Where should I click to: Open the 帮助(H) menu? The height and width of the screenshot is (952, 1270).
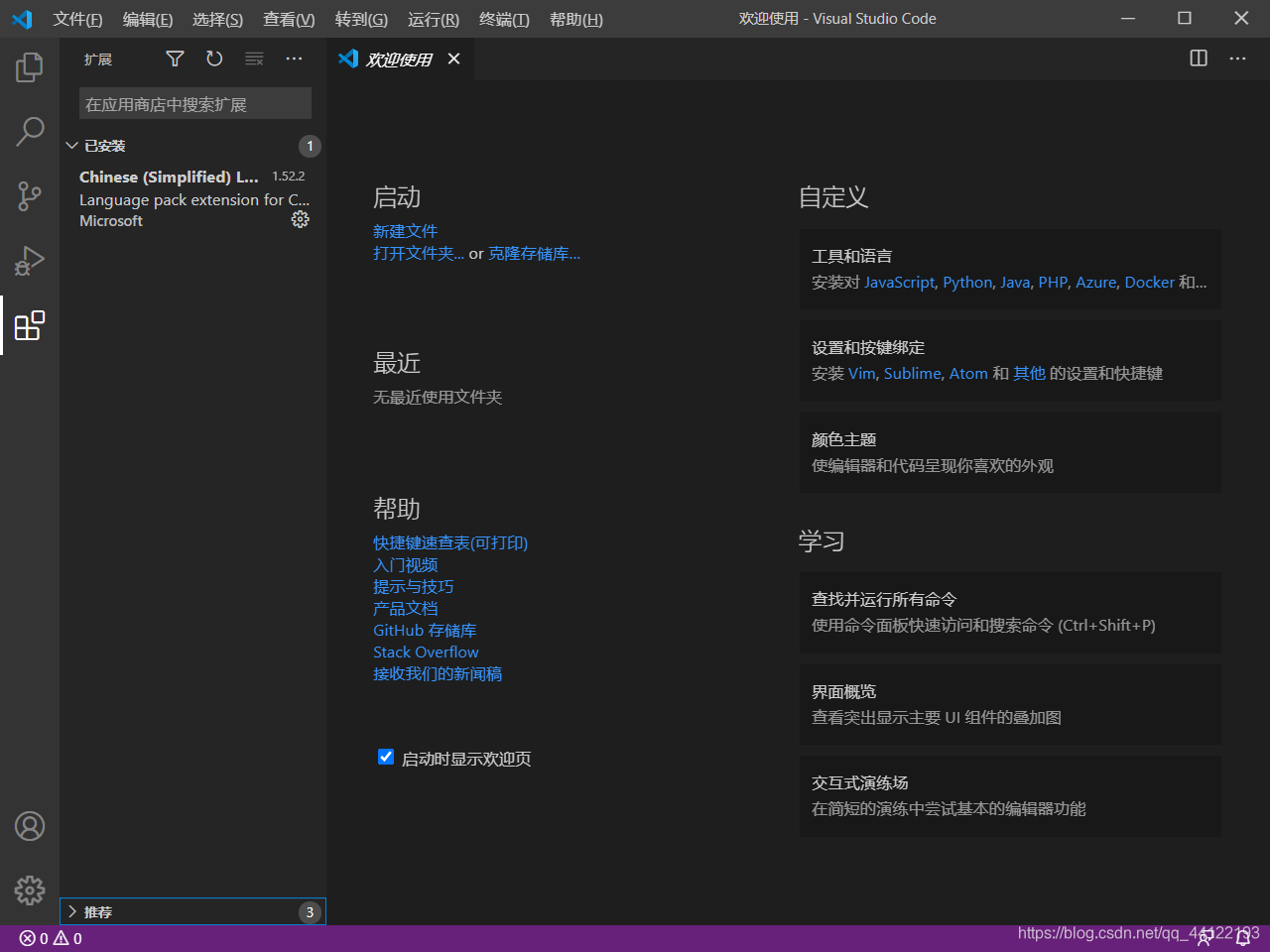576,19
